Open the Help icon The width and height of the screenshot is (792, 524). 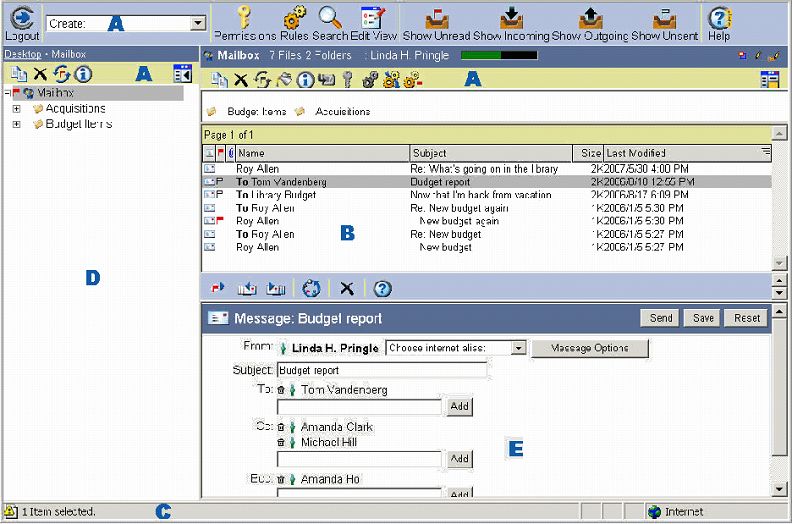point(718,17)
